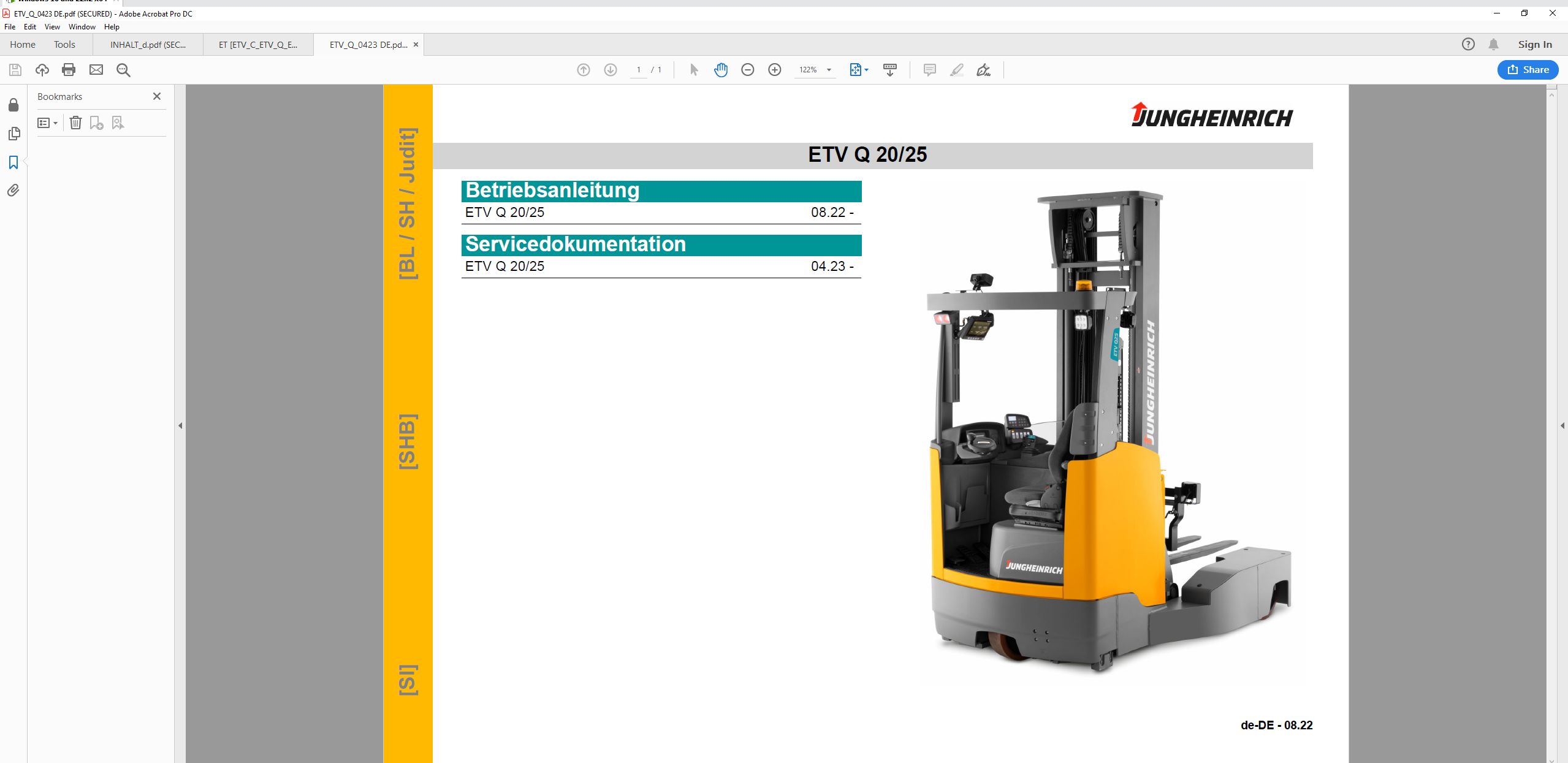
Task: Print the document with printer icon
Action: pos(69,70)
